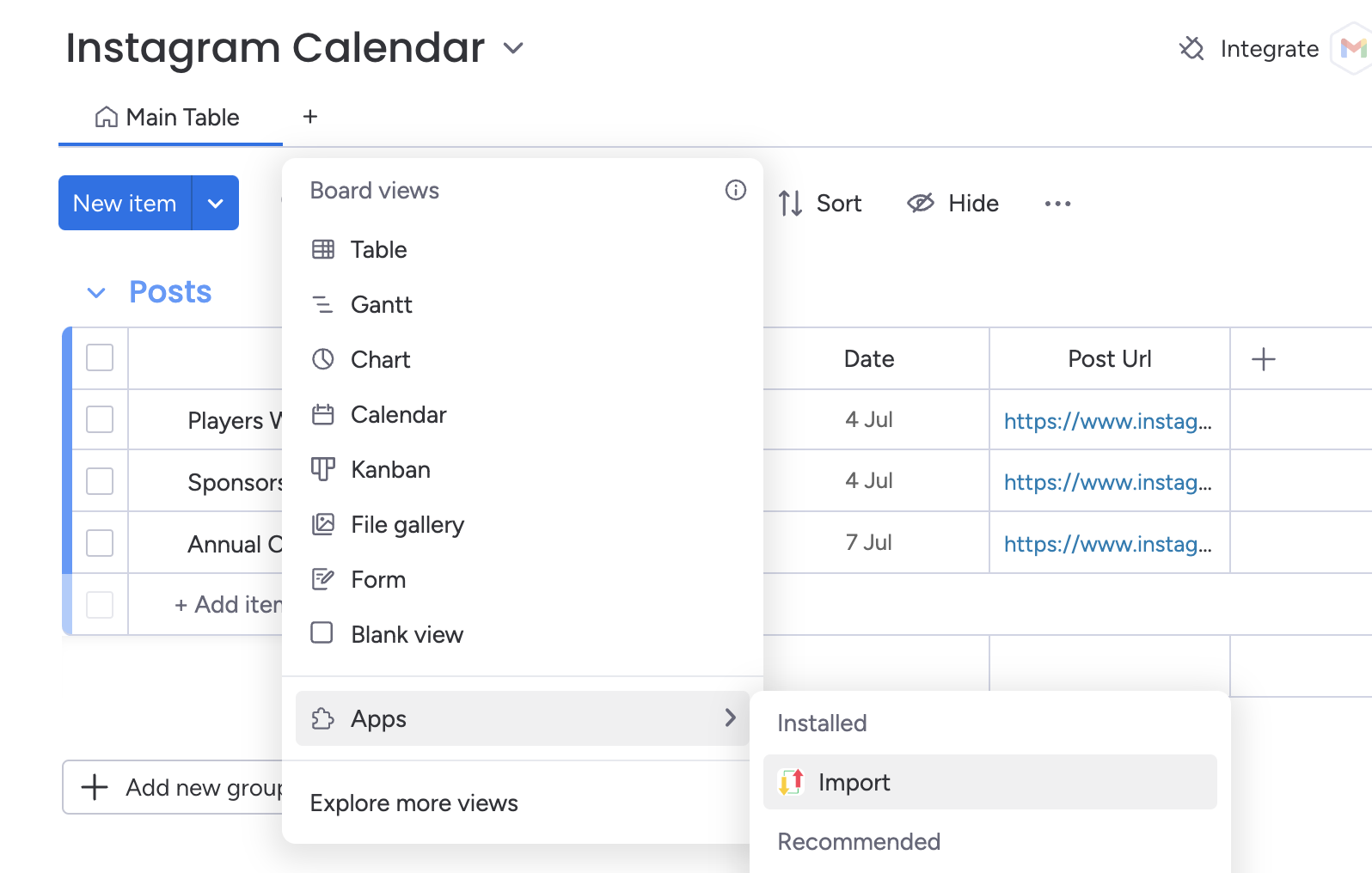
Task: Open the Instagram Calendar title dropdown
Action: (x=513, y=48)
